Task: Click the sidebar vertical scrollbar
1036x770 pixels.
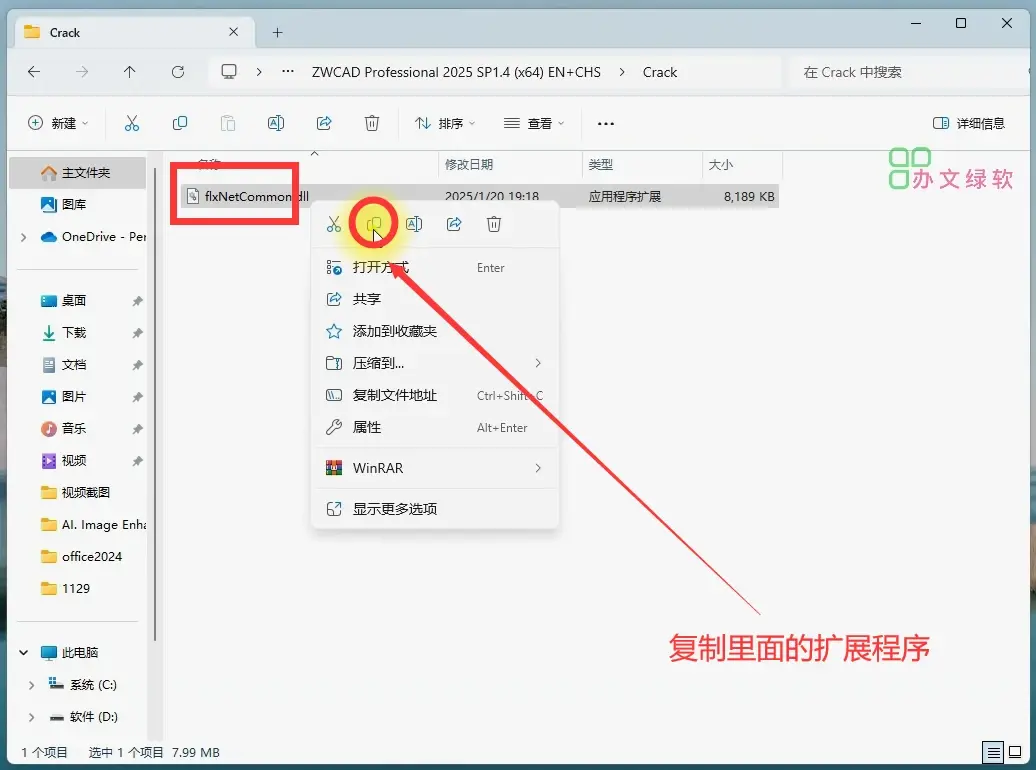Action: [155, 403]
